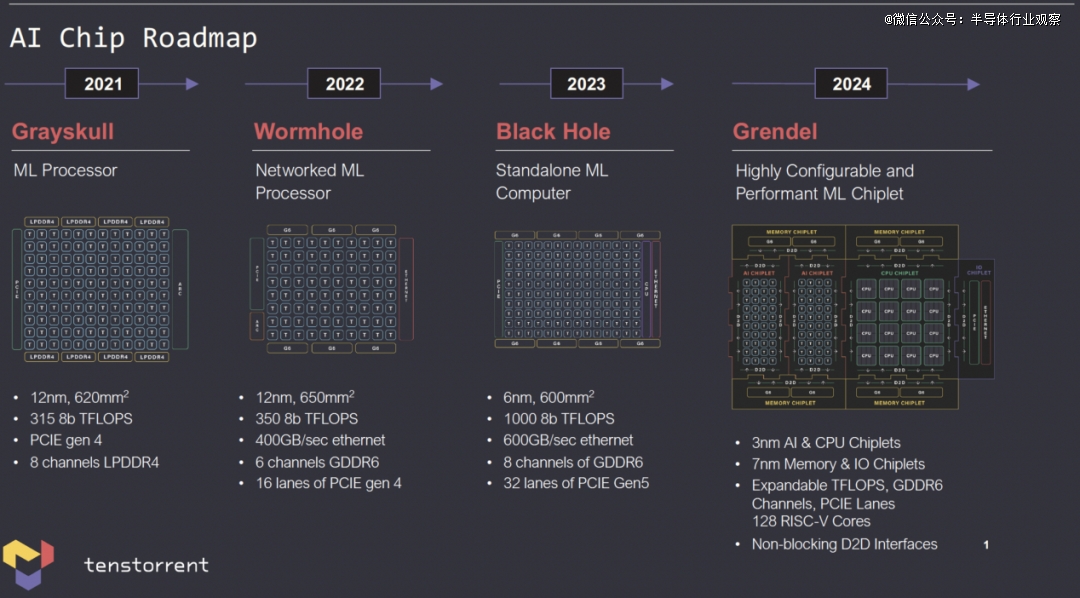Click the 'PCIE gen 4' bullet under Grayskull
The width and height of the screenshot is (1080, 598).
pos(65,440)
